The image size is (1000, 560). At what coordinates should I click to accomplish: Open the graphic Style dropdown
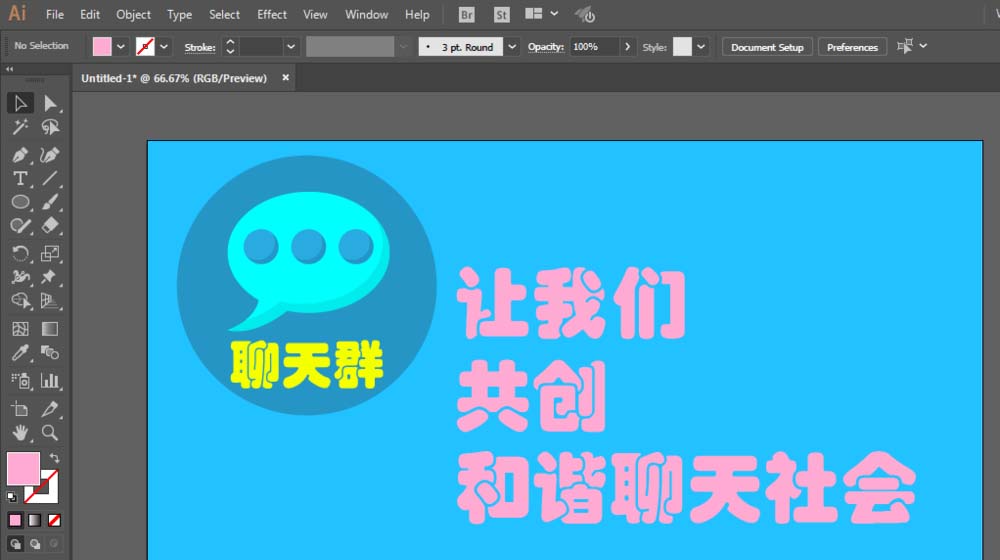(701, 47)
